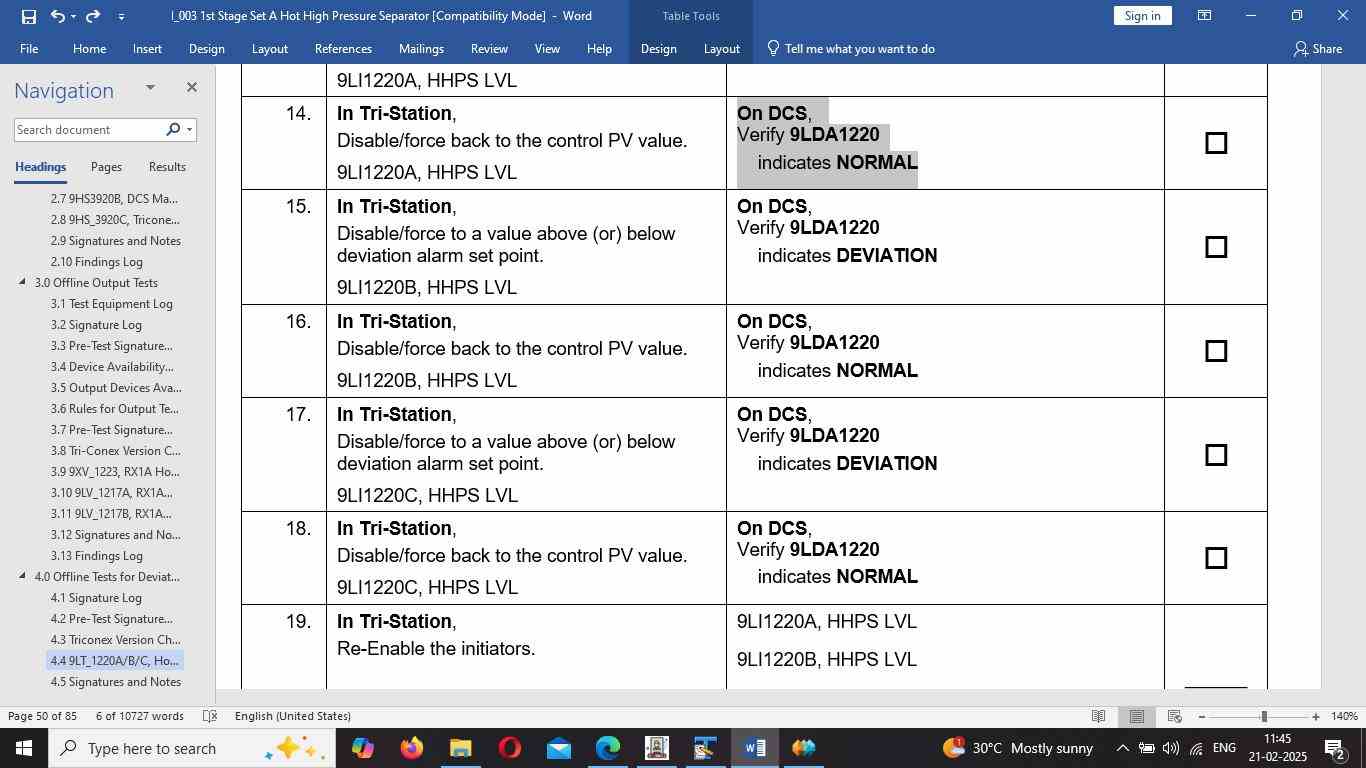Go to heading 2.10 Findings Log
Screen dimensions: 1366x768
97,262
